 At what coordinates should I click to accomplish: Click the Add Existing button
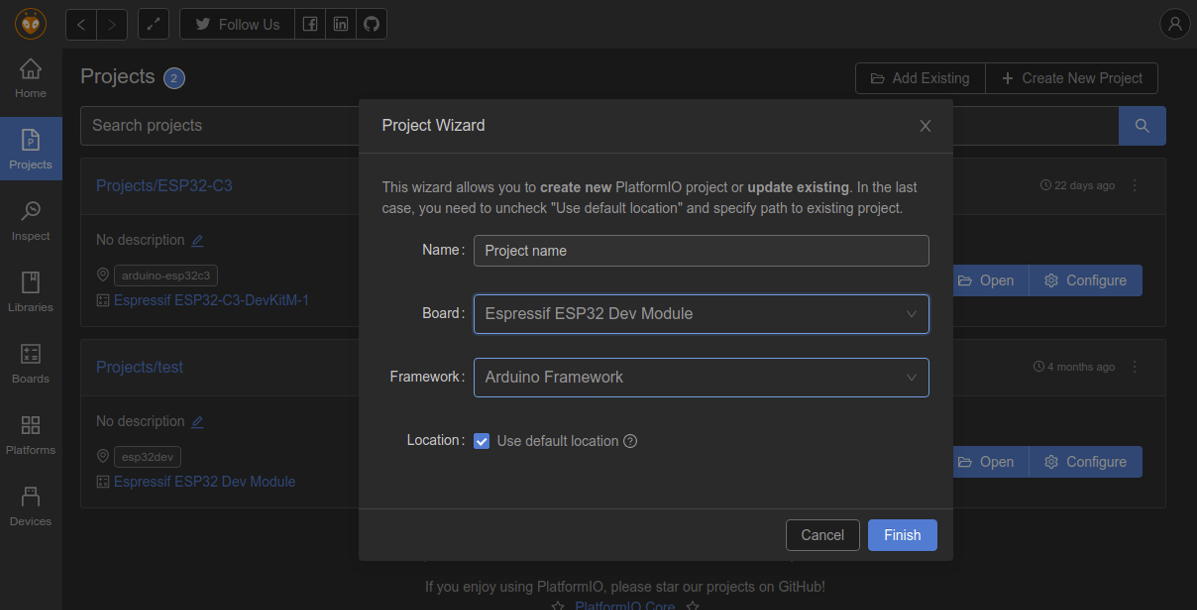point(920,78)
